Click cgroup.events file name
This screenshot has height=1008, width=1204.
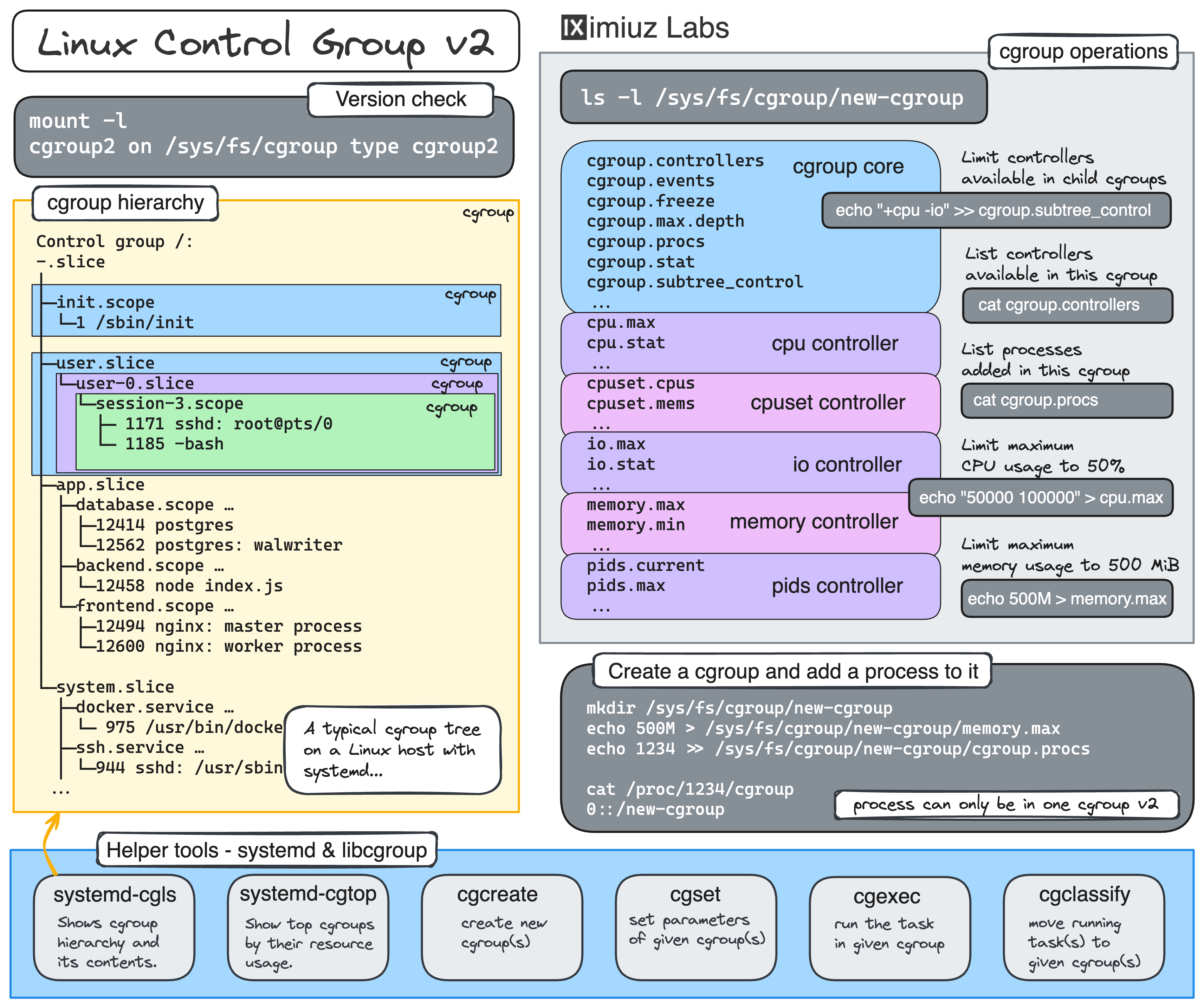coord(651,181)
